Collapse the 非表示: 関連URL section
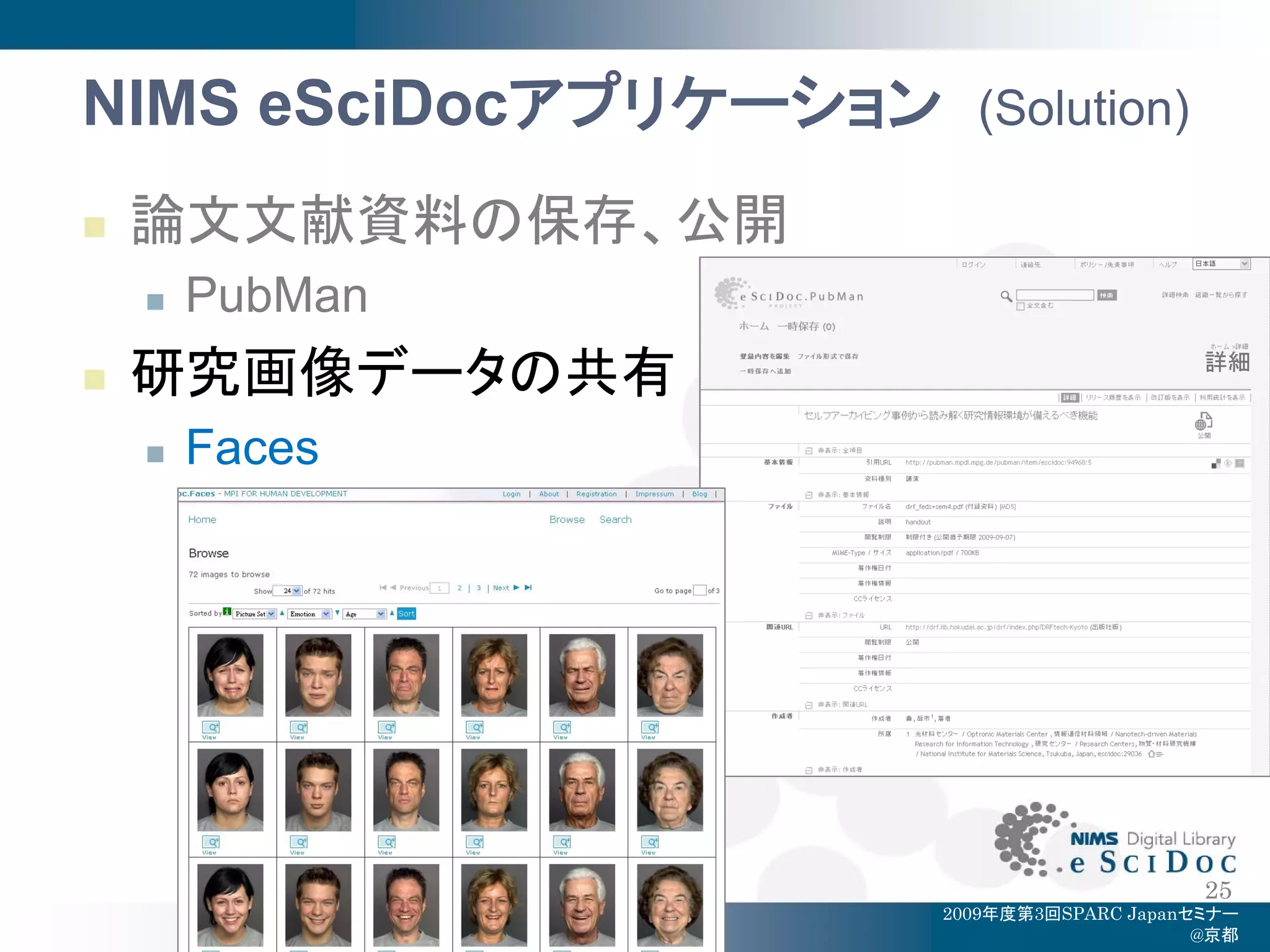1270x952 pixels. 809,705
